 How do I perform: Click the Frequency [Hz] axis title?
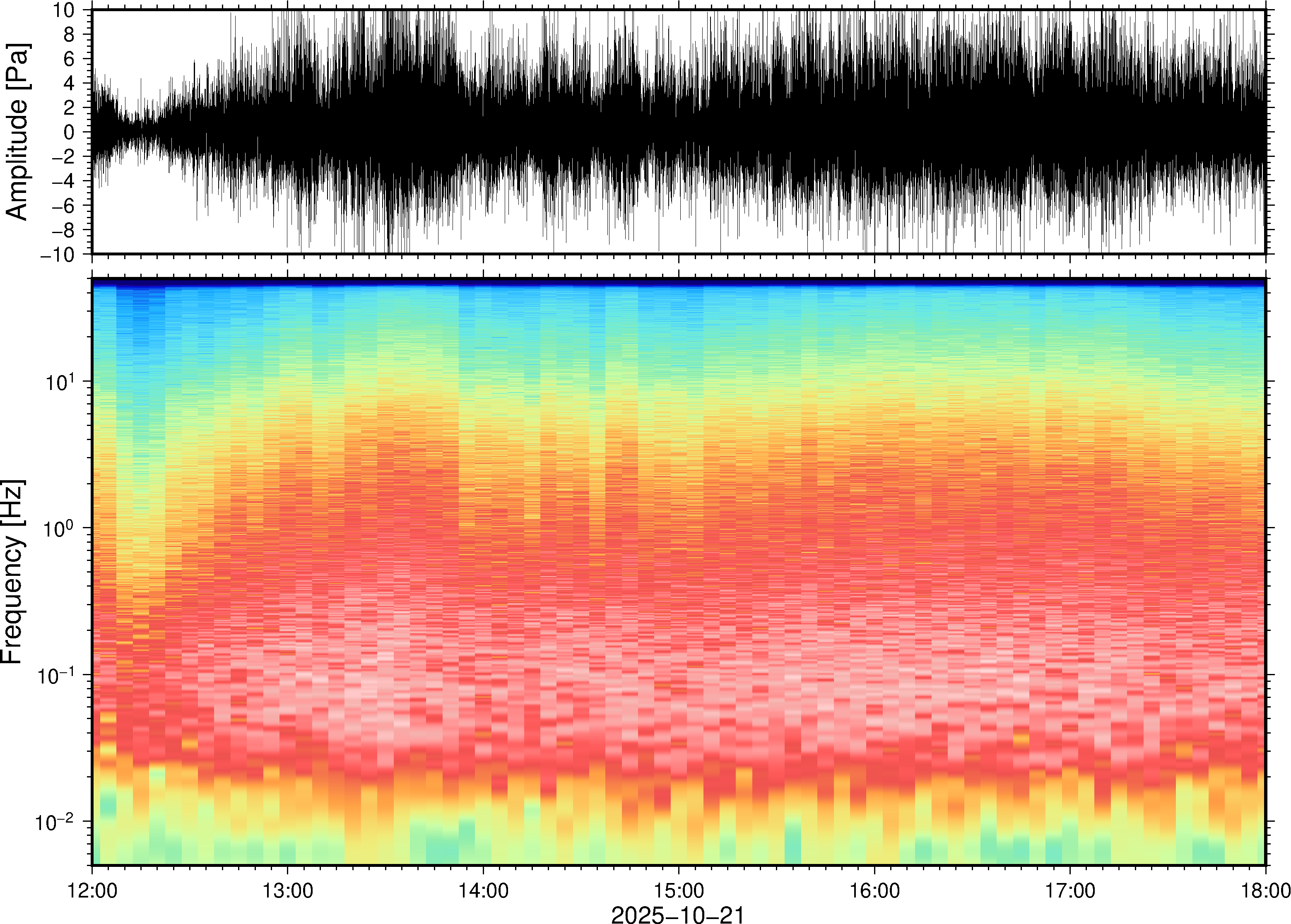pyautogui.click(x=12, y=572)
